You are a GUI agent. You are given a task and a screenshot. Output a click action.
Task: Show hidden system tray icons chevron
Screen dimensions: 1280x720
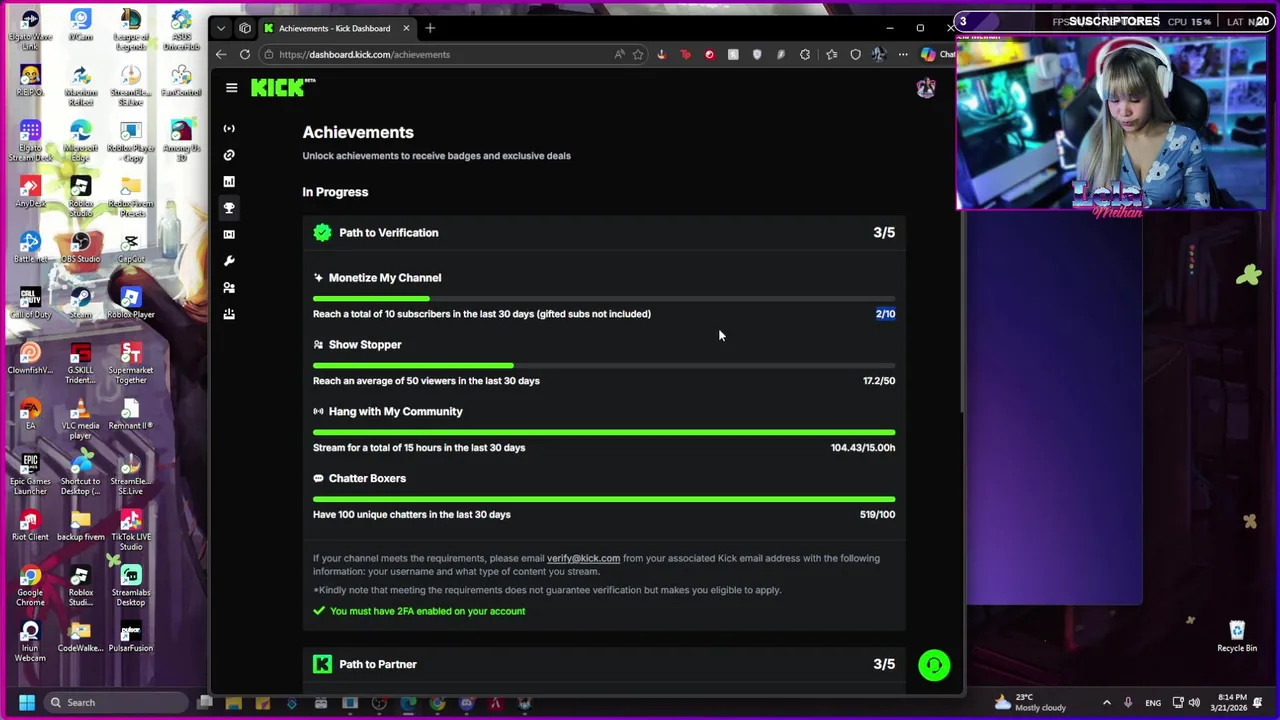[x=1106, y=702]
